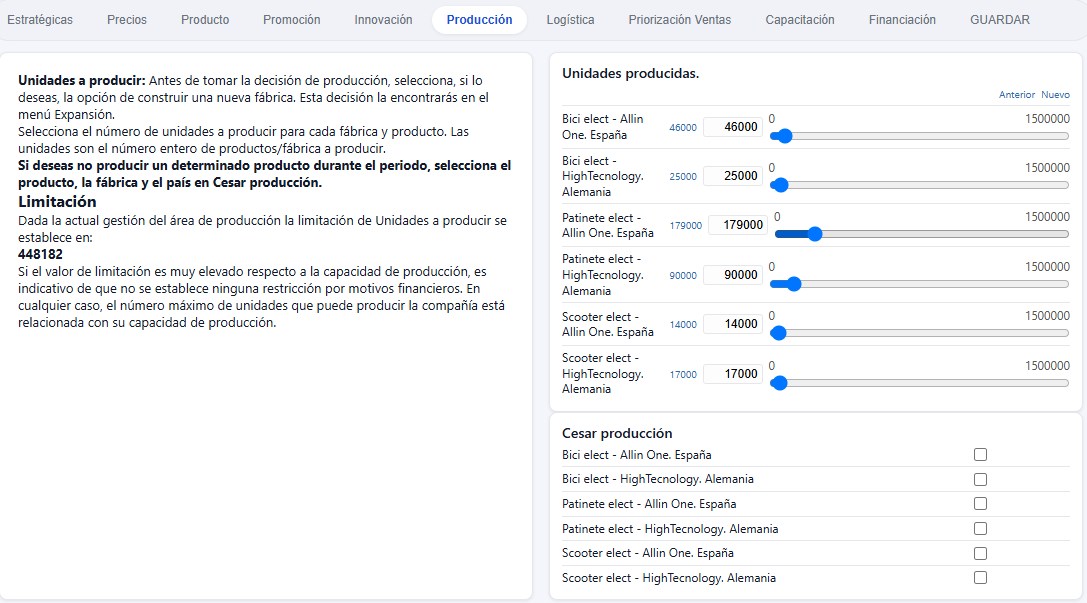Screen dimensions: 1087x603
Task: Click the previous value 25000 text
Action: (x=683, y=177)
